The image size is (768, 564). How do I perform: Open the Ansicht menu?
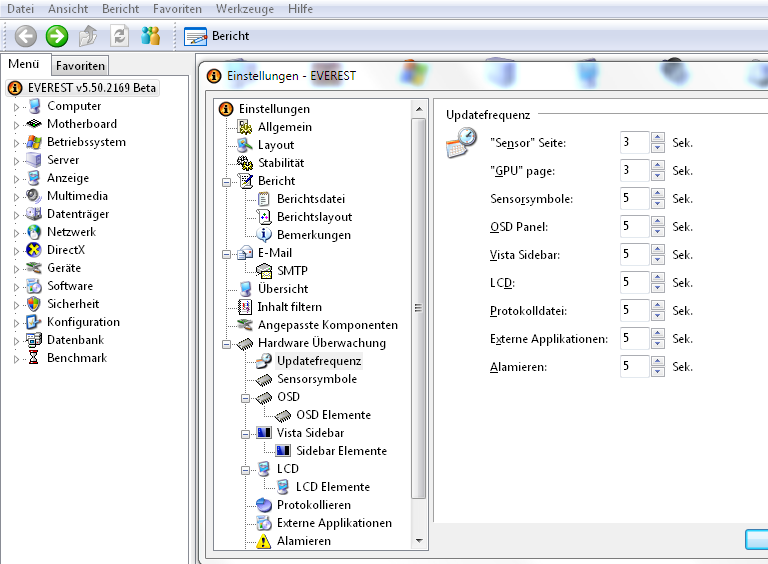(x=68, y=9)
